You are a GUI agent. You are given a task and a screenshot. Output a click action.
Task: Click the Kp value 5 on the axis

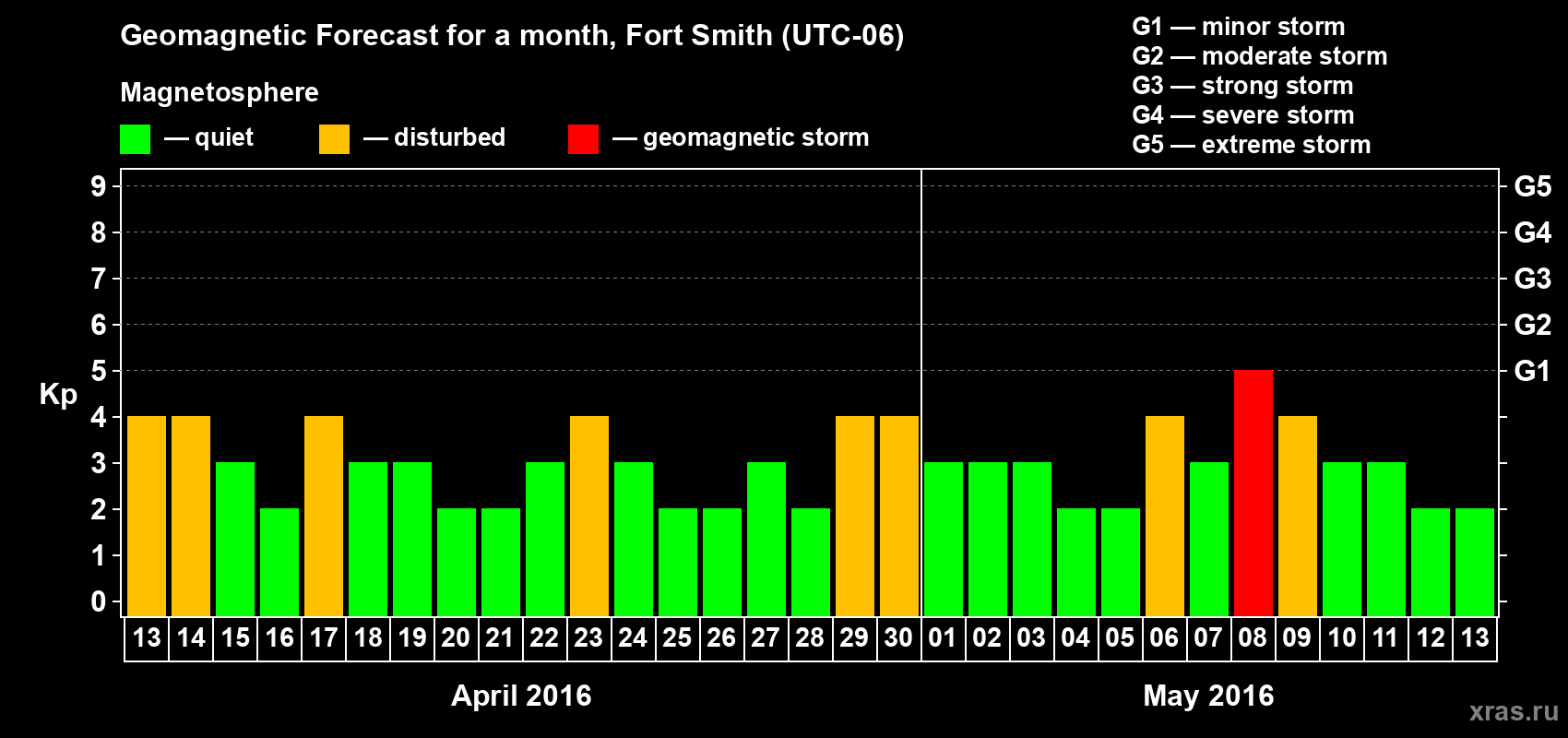tap(99, 371)
